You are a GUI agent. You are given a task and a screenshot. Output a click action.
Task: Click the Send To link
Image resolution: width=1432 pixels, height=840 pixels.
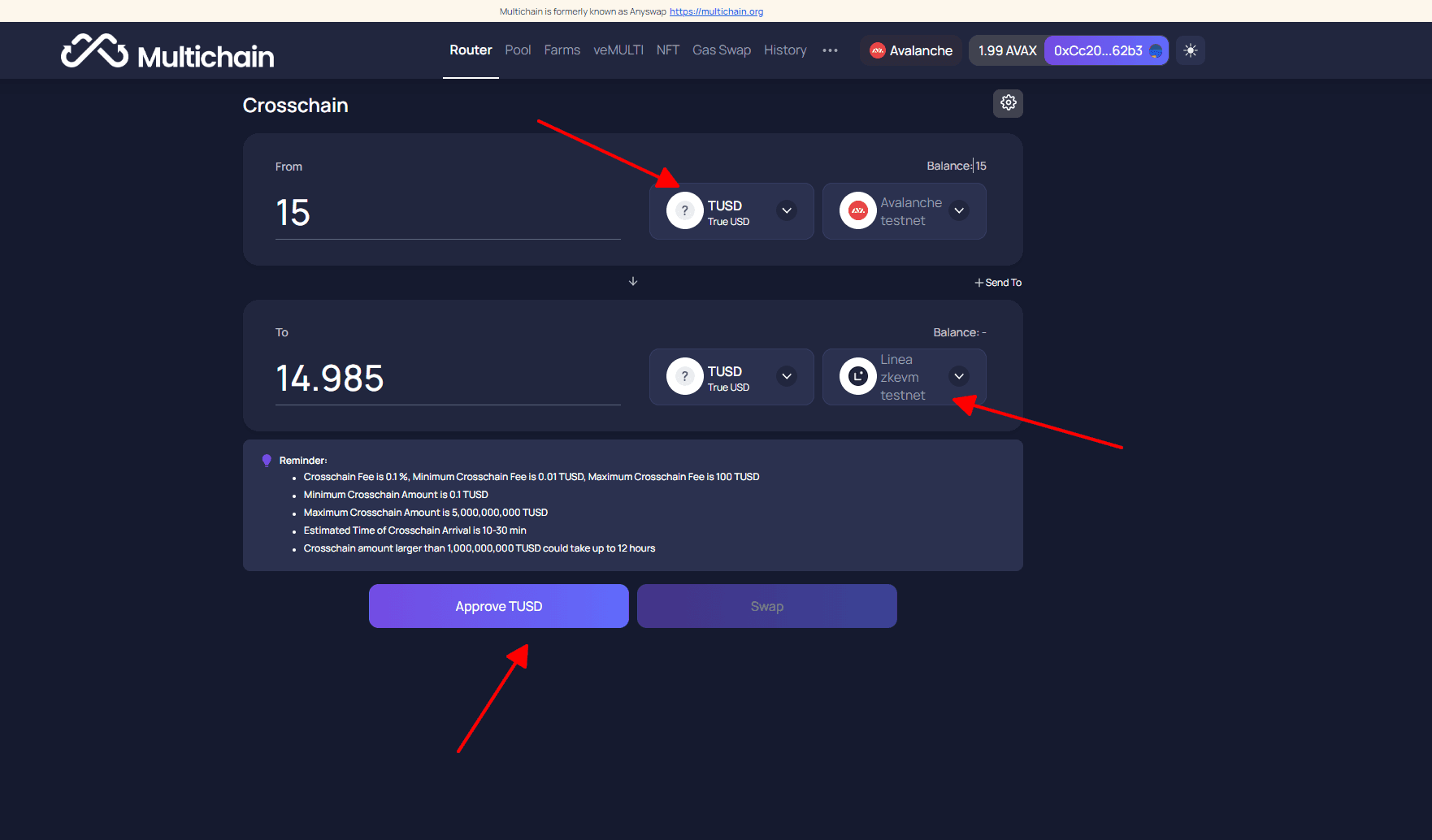[x=998, y=283]
